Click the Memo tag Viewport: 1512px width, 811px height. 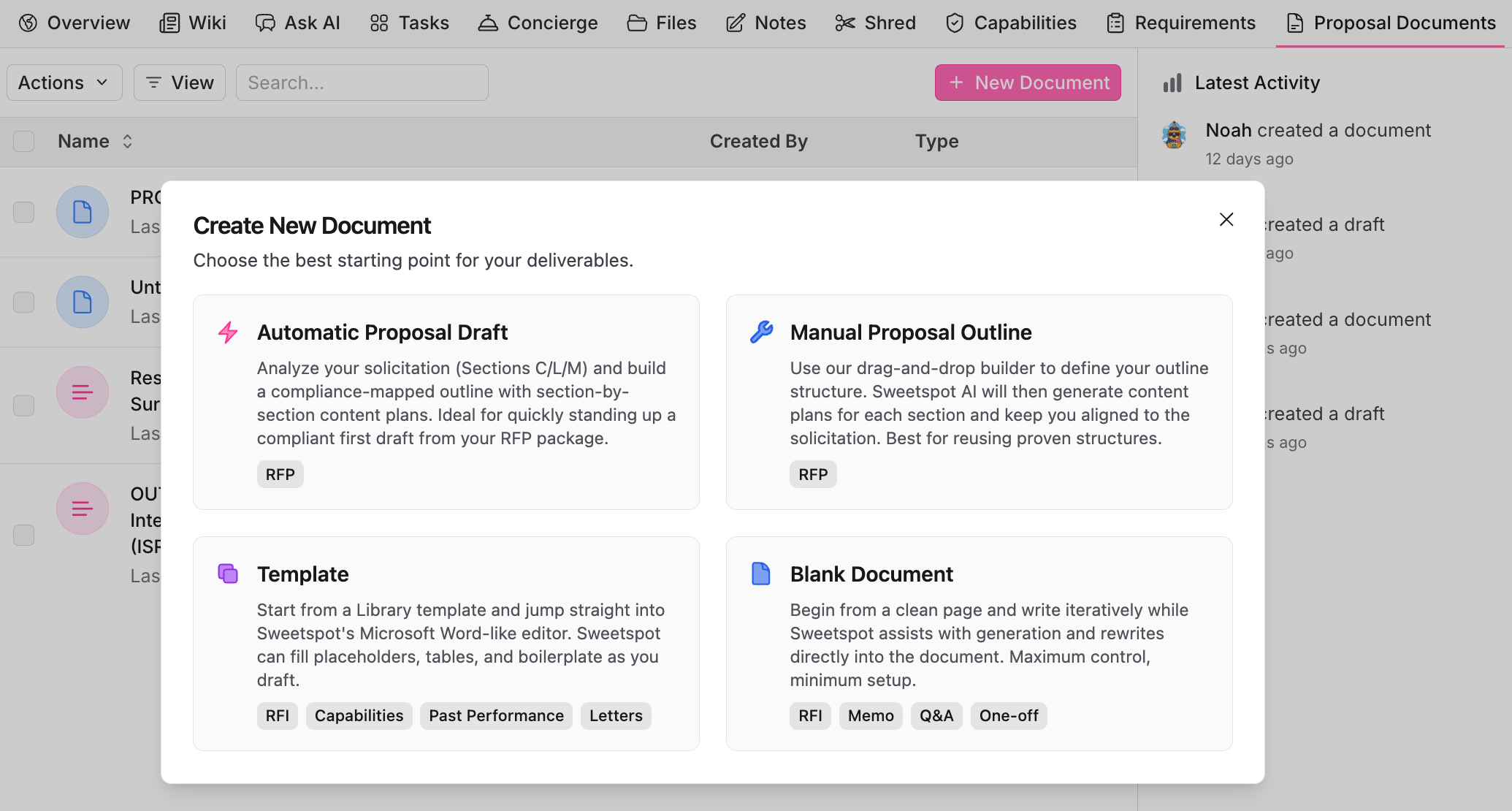tap(871, 716)
